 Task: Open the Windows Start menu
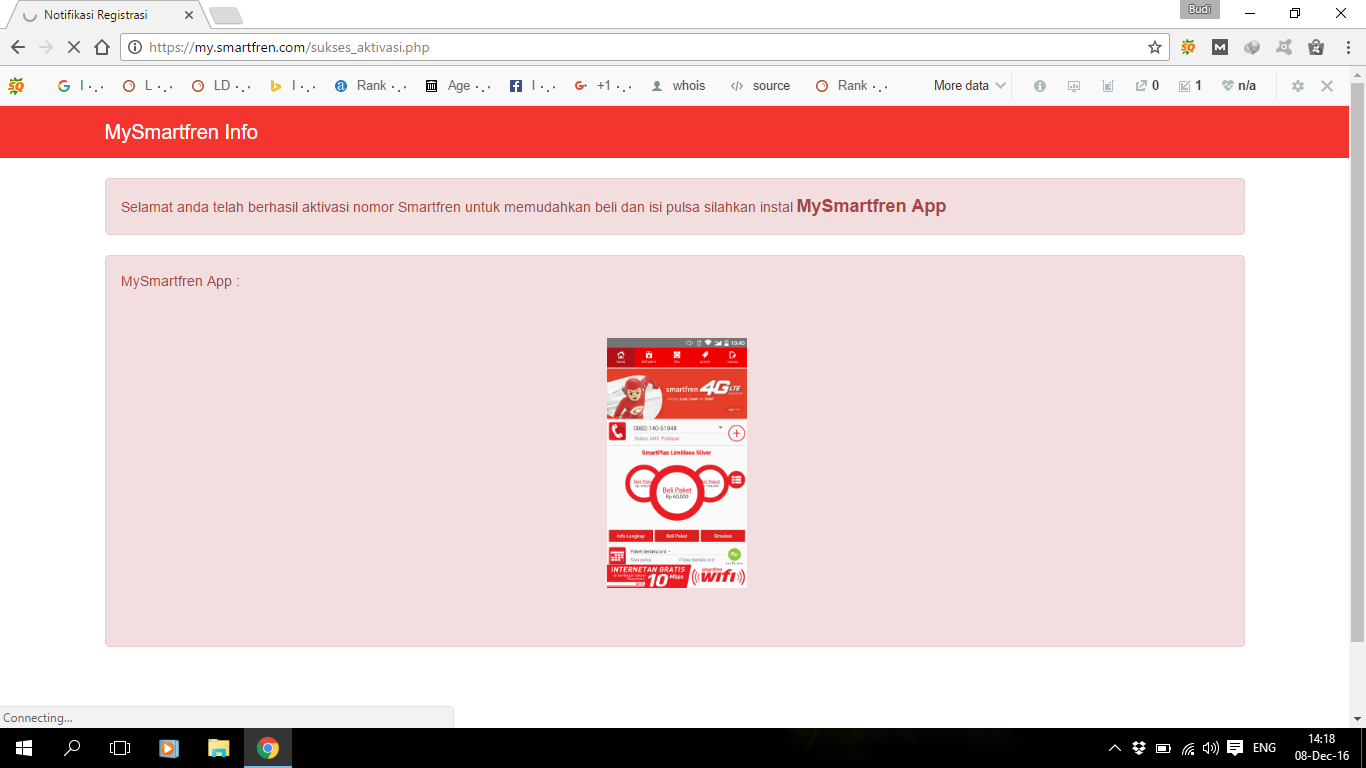(23, 748)
